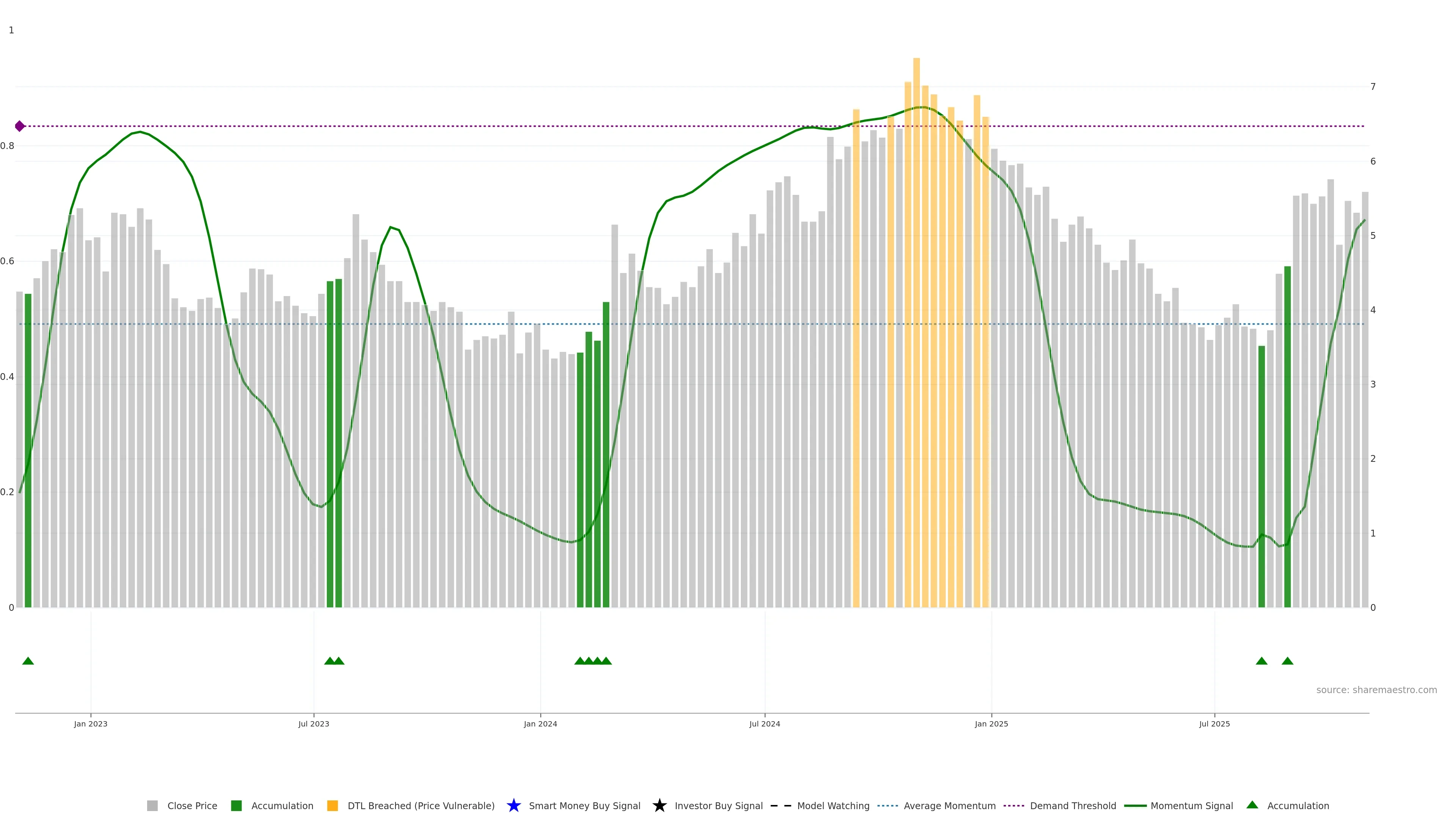Viewport: 1456px width, 819px height.
Task: Click the Jul 2025 axis label
Action: click(1214, 723)
